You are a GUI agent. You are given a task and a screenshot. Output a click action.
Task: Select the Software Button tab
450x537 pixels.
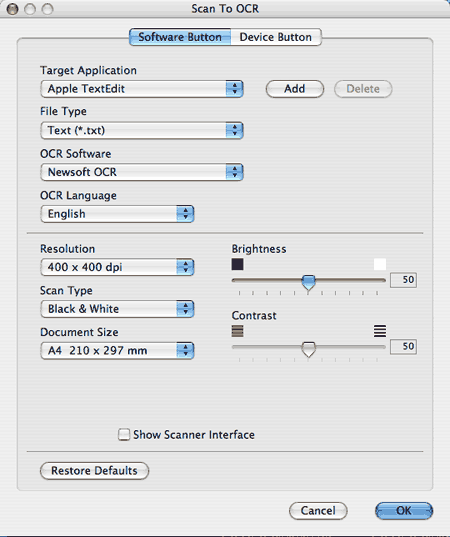click(x=180, y=37)
